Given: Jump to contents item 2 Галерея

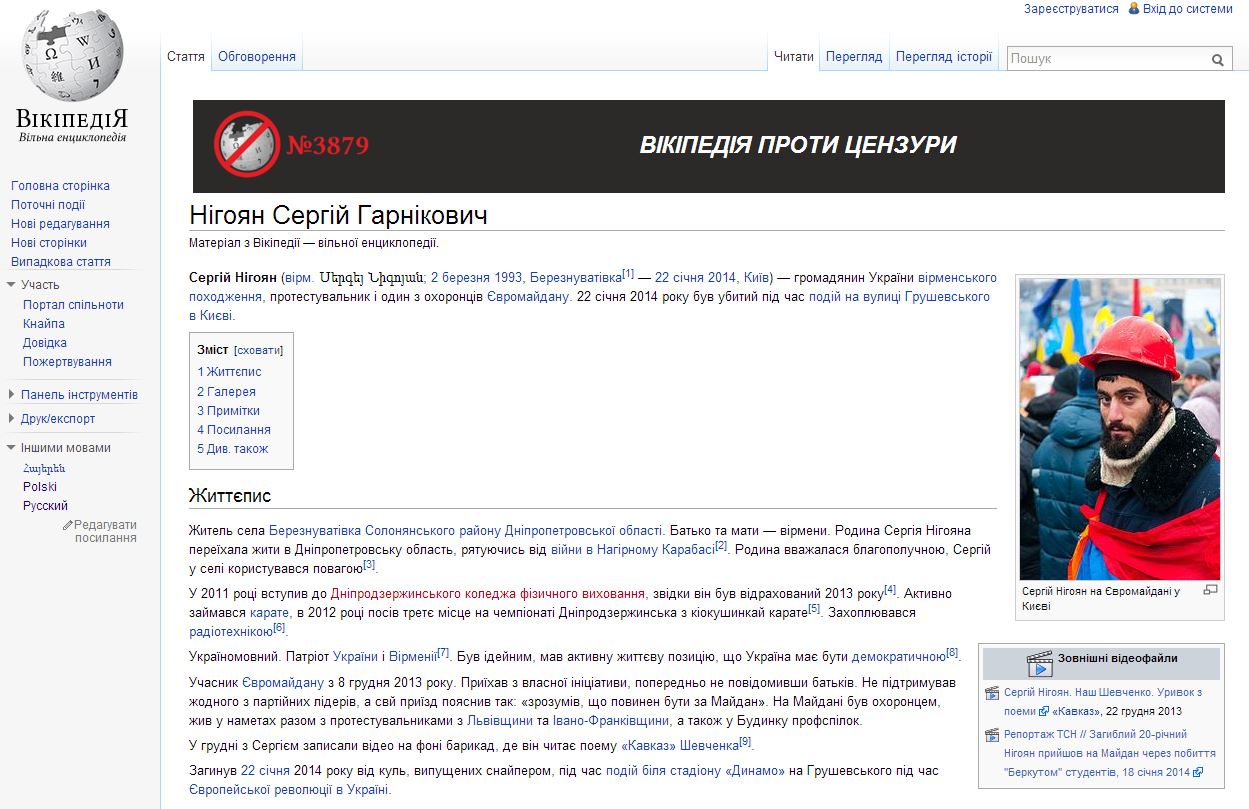Looking at the screenshot, I should [226, 392].
